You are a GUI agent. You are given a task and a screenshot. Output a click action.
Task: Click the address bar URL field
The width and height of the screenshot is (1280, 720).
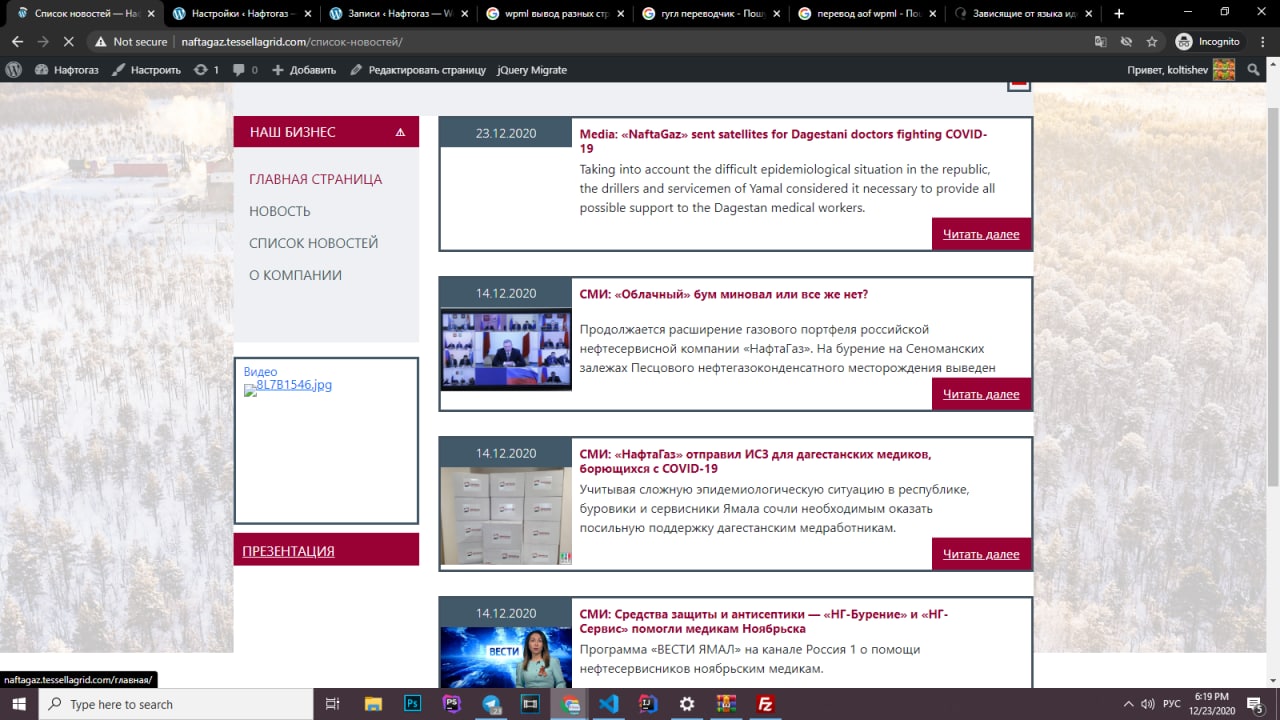point(600,42)
